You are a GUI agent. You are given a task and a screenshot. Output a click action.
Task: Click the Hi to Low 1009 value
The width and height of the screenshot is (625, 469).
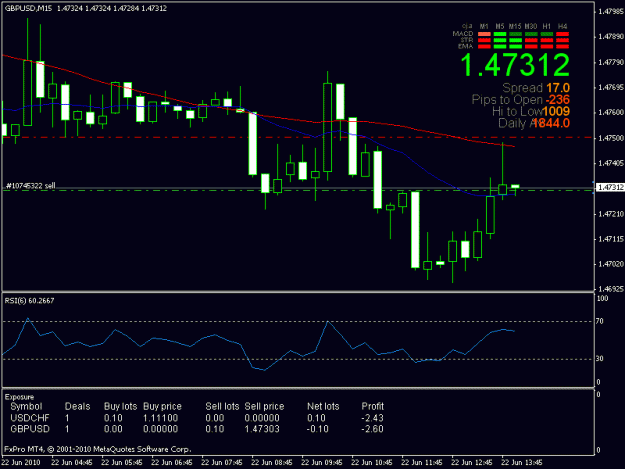(x=556, y=111)
